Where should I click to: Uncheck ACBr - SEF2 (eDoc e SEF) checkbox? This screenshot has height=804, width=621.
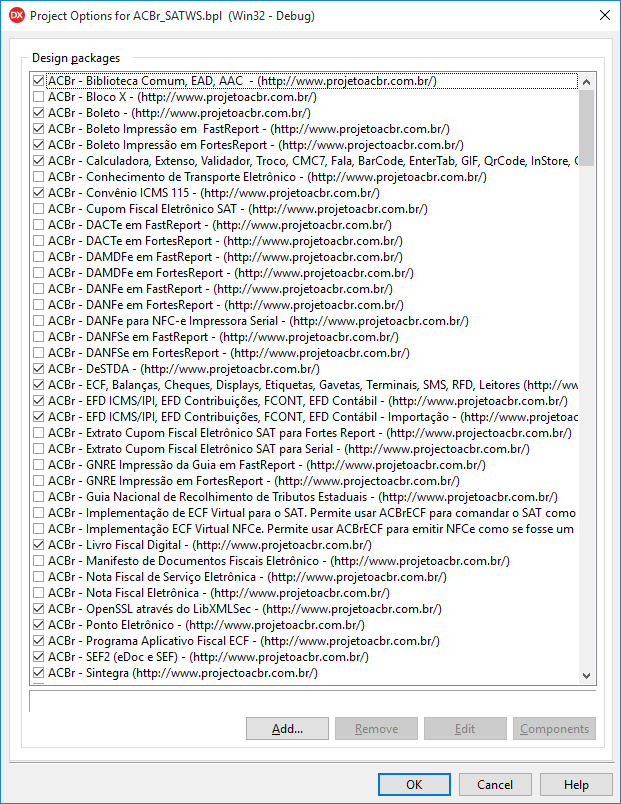point(38,657)
